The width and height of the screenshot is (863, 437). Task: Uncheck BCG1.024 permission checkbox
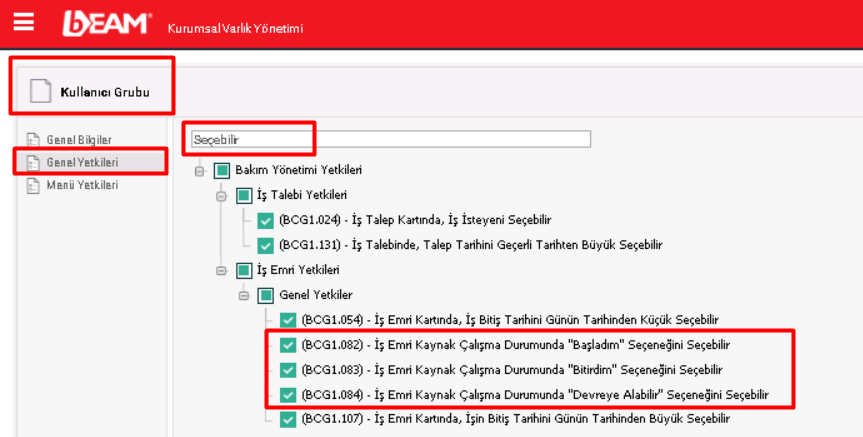265,221
